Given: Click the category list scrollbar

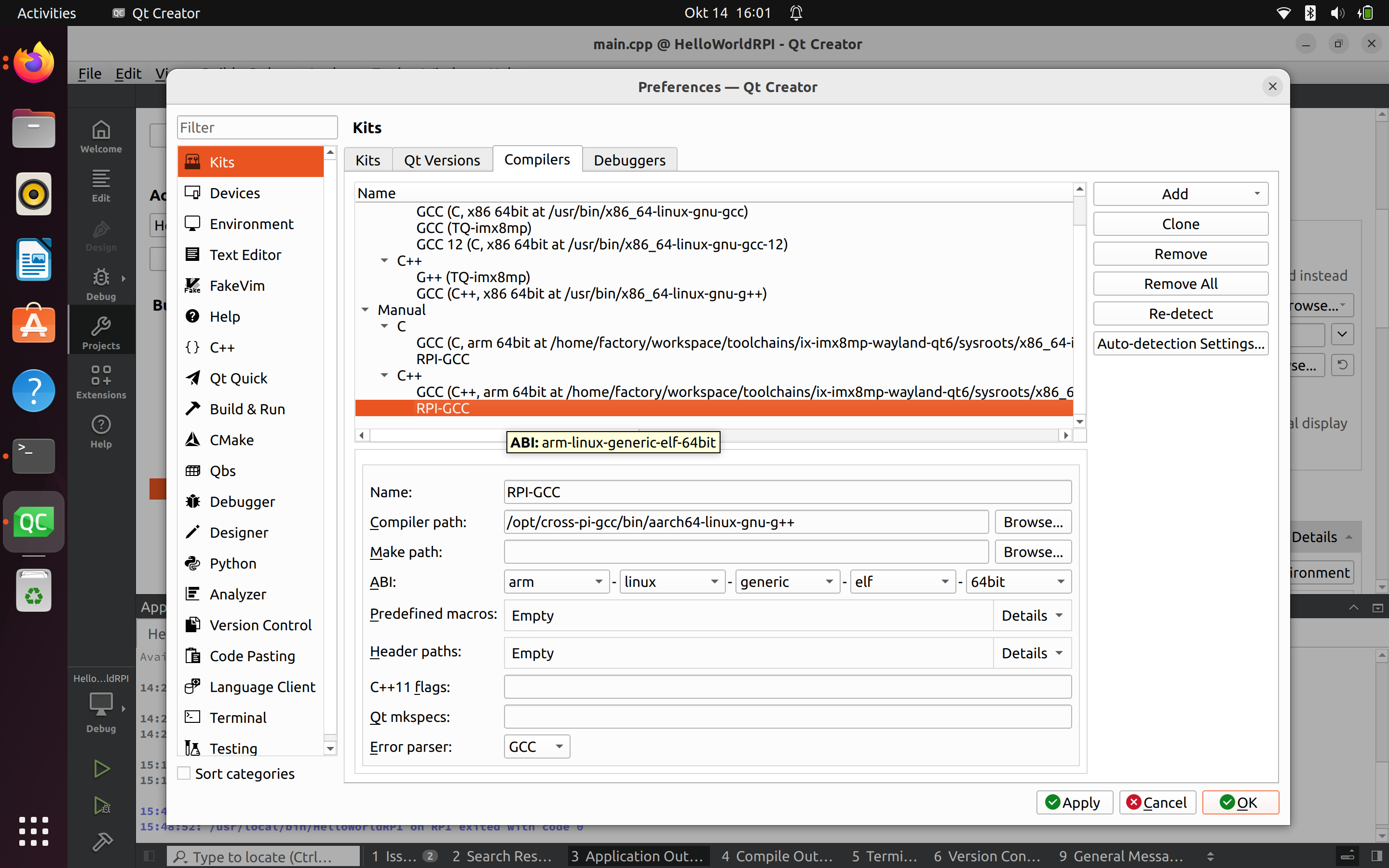Looking at the screenshot, I should (330, 451).
